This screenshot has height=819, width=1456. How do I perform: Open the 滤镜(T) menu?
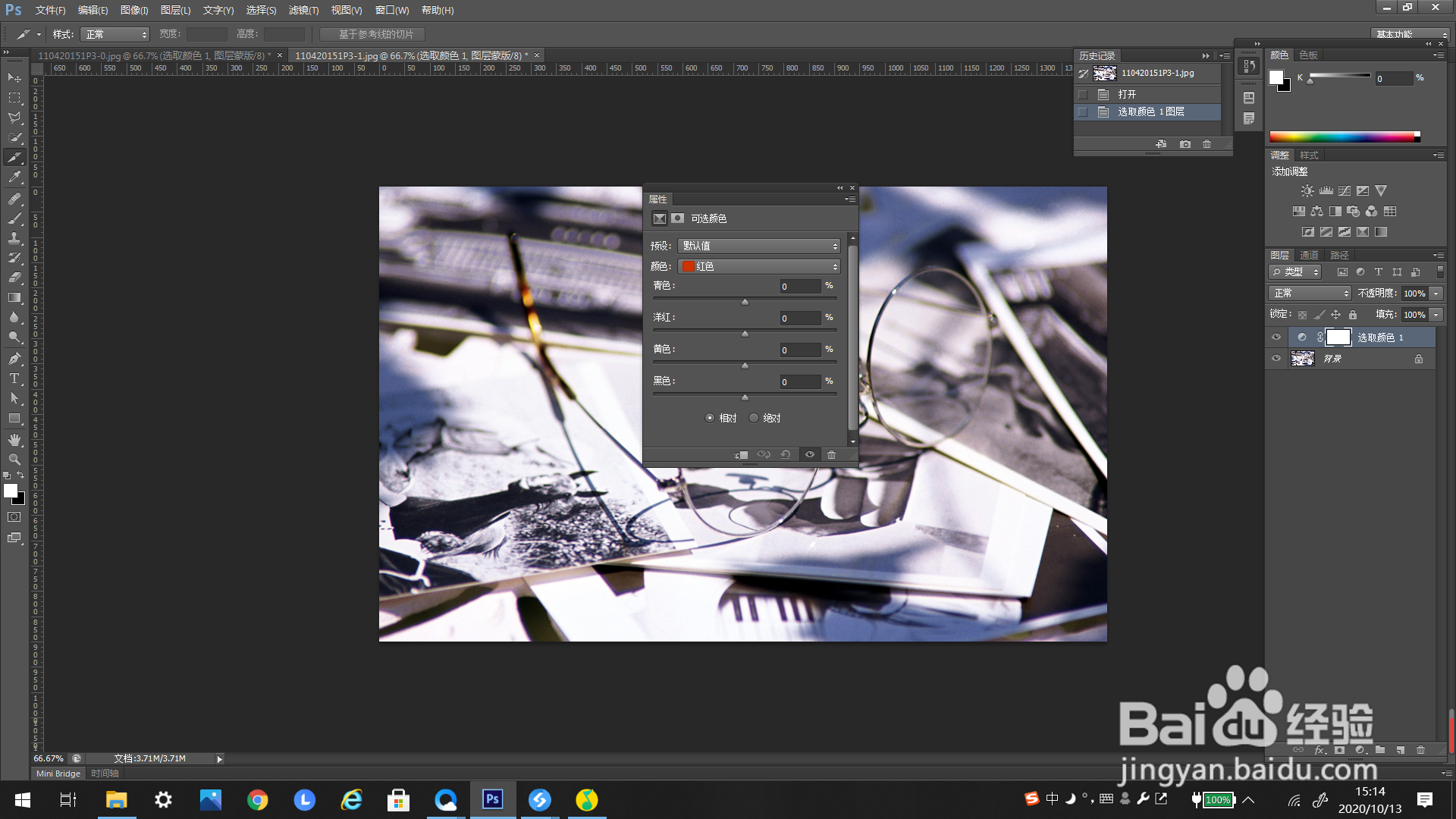point(303,10)
